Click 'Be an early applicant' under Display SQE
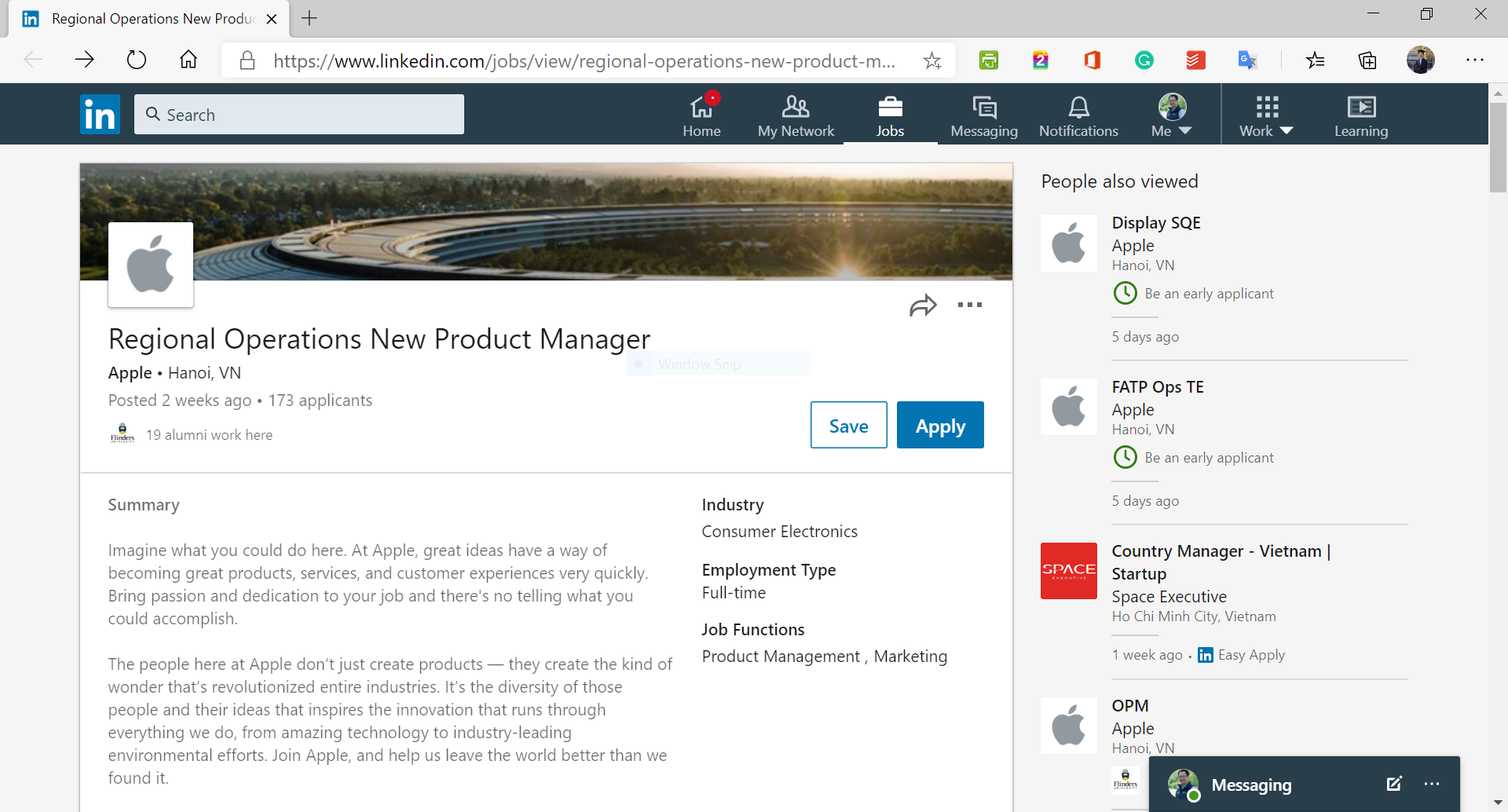The width and height of the screenshot is (1508, 812). pos(1209,294)
